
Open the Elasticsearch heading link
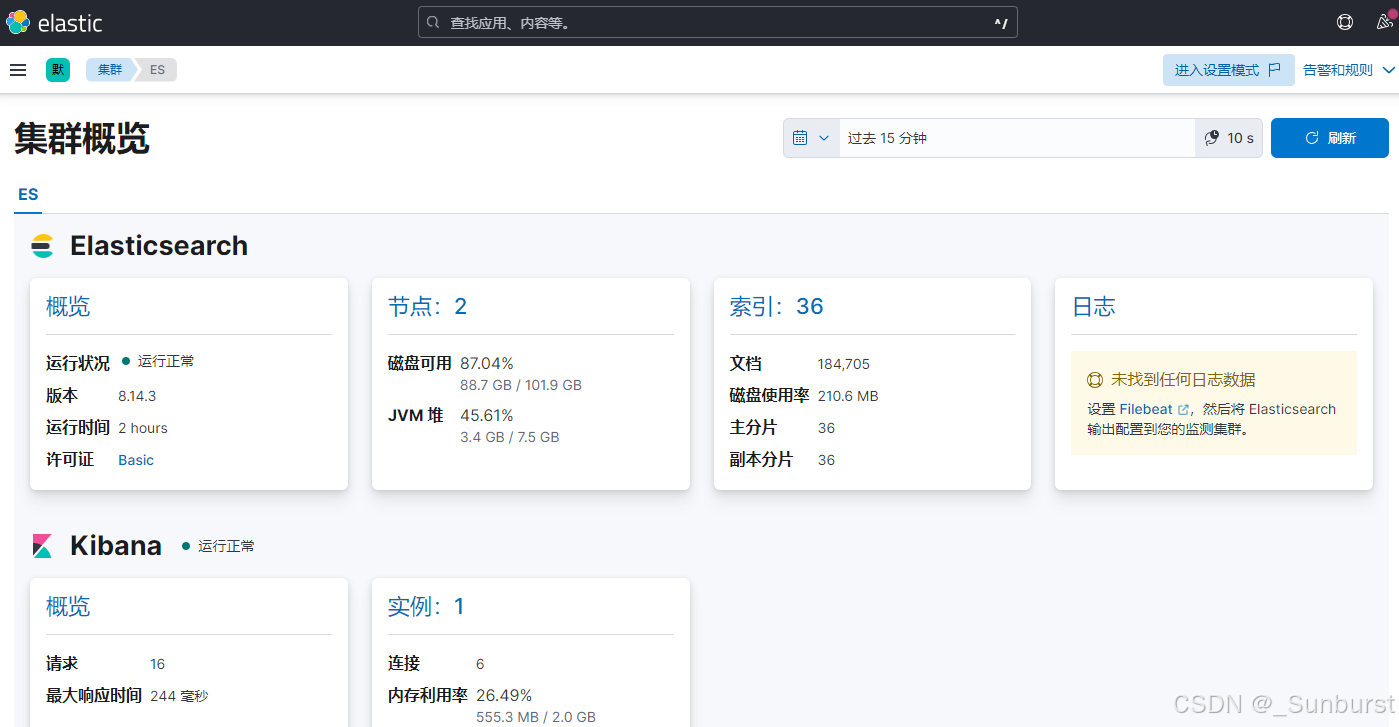click(x=159, y=246)
